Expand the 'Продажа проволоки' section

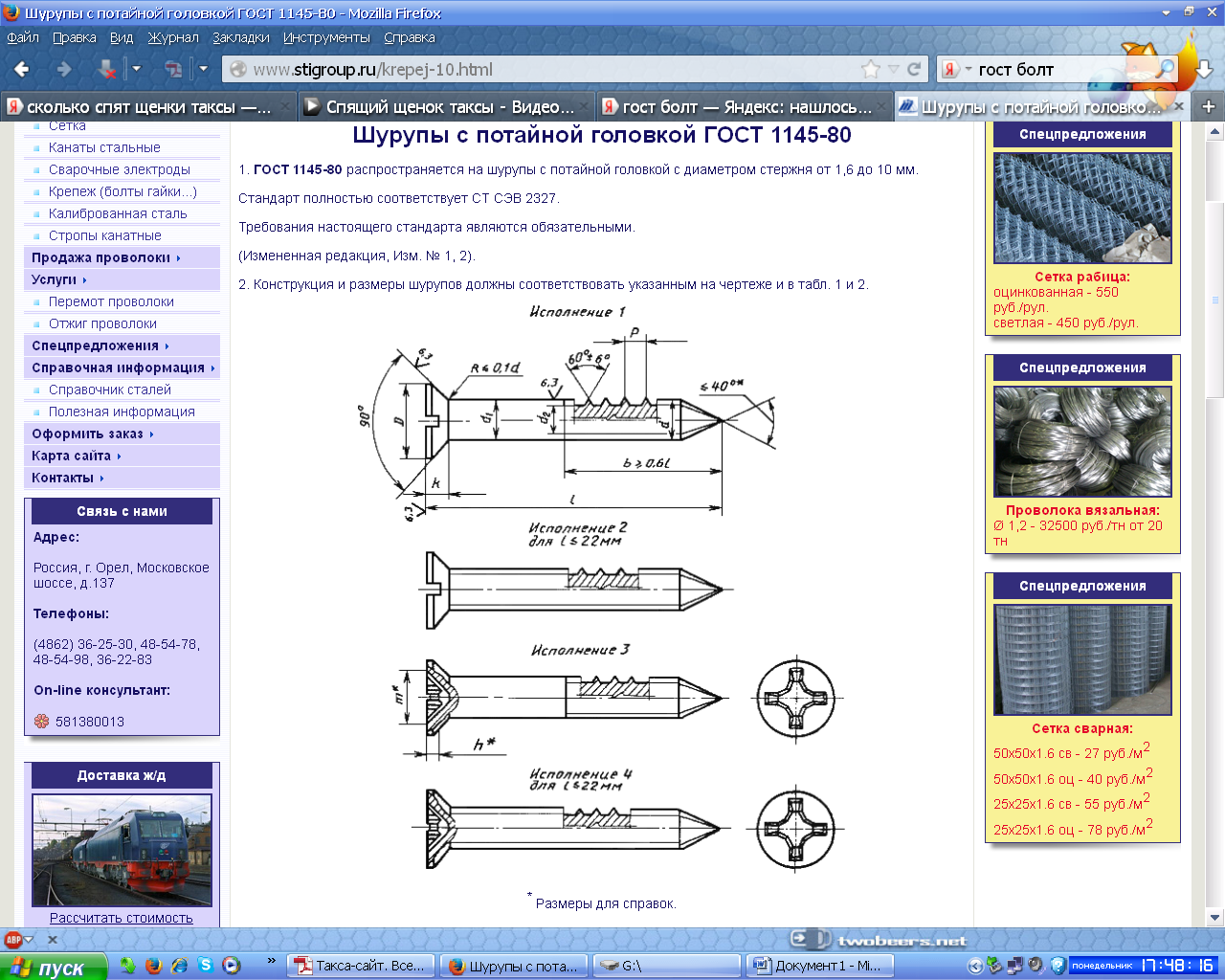click(122, 257)
